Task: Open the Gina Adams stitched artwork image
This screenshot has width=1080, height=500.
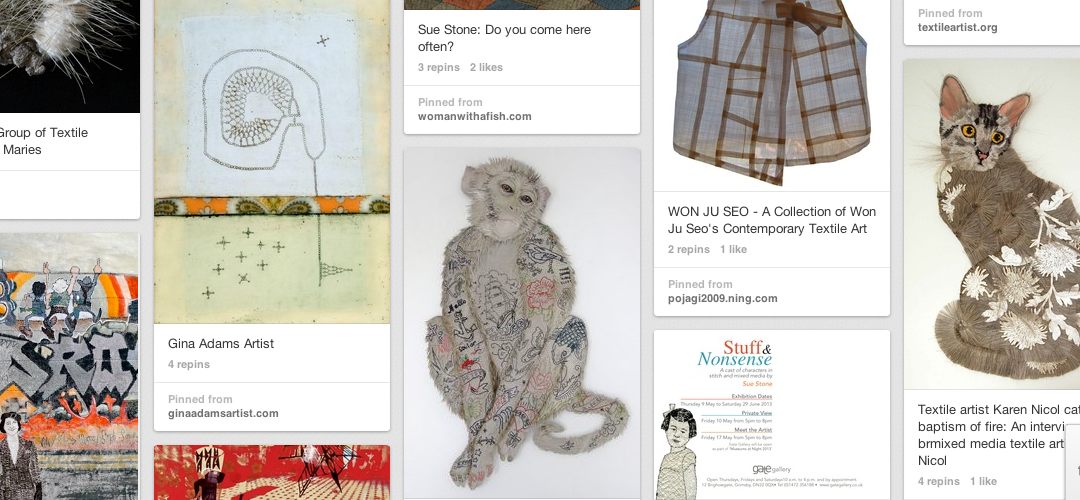Action: coord(271,161)
